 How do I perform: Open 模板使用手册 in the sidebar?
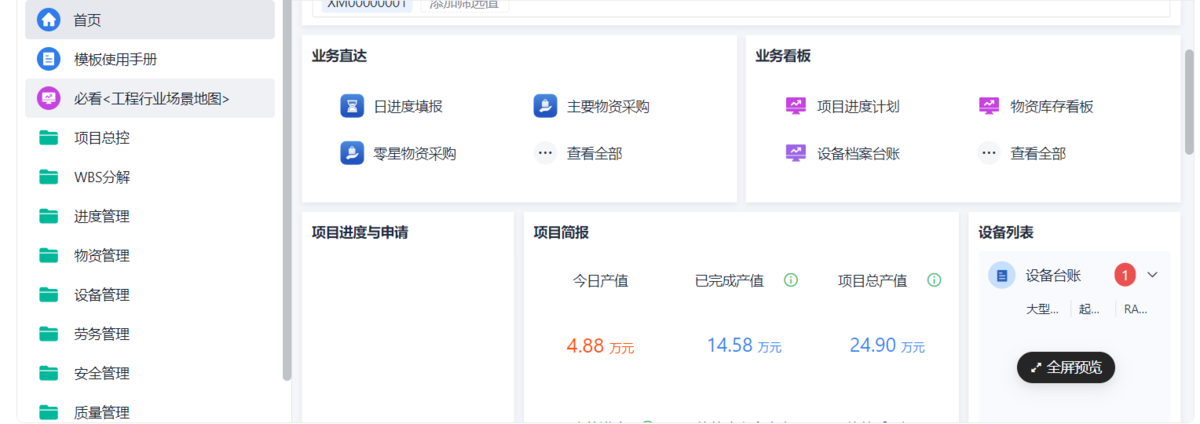click(150, 59)
